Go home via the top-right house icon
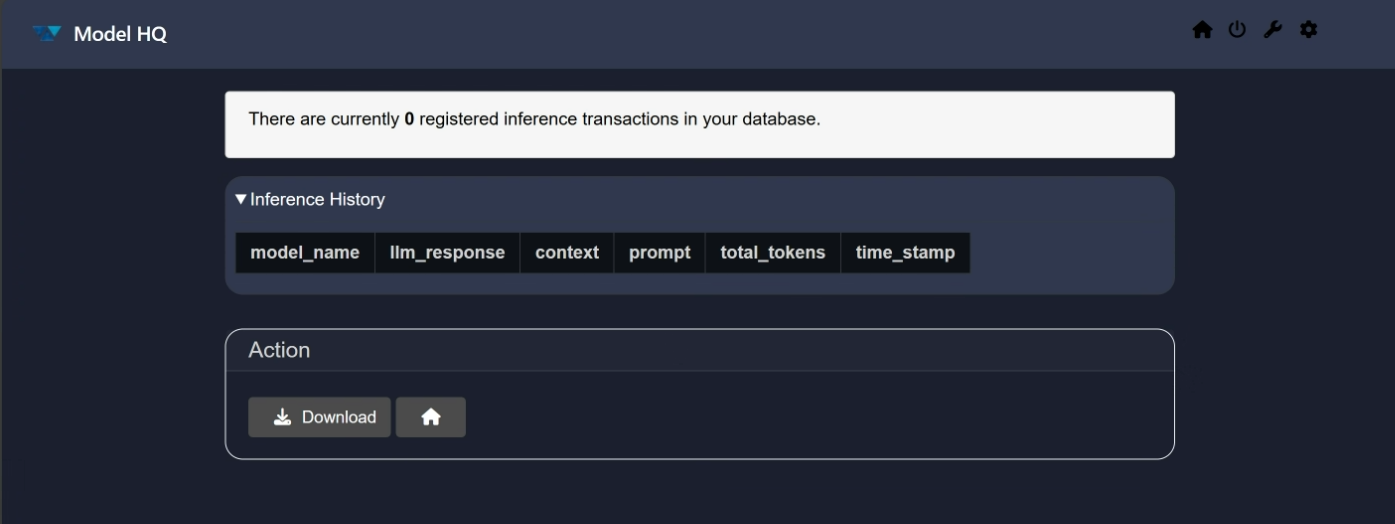 click(x=1202, y=30)
